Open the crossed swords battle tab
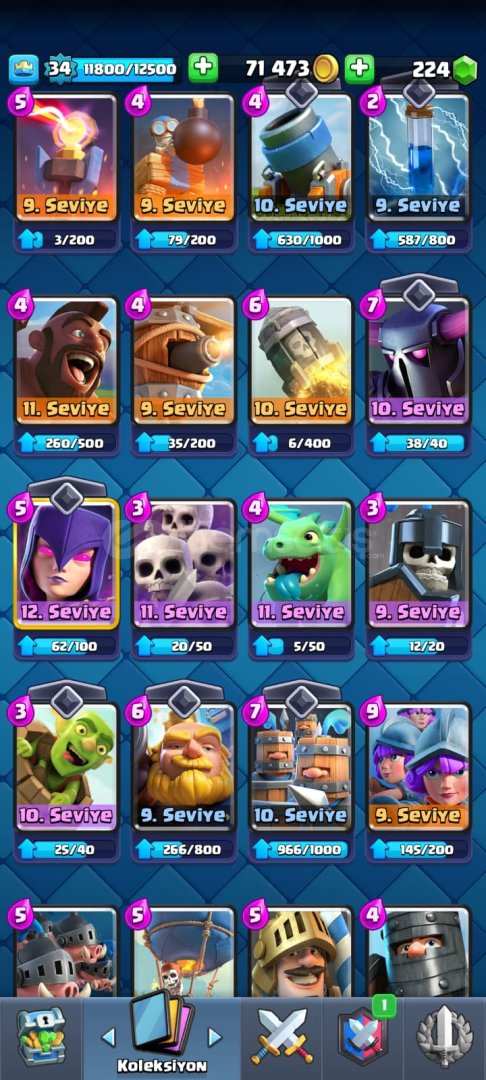Image resolution: width=486 pixels, height=1080 pixels. [282, 1036]
